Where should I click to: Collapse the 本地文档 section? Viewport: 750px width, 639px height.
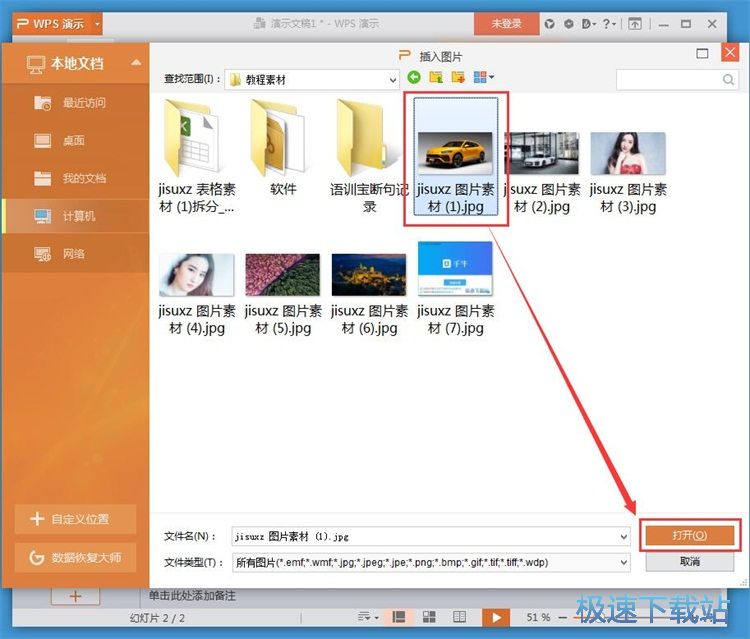point(136,63)
